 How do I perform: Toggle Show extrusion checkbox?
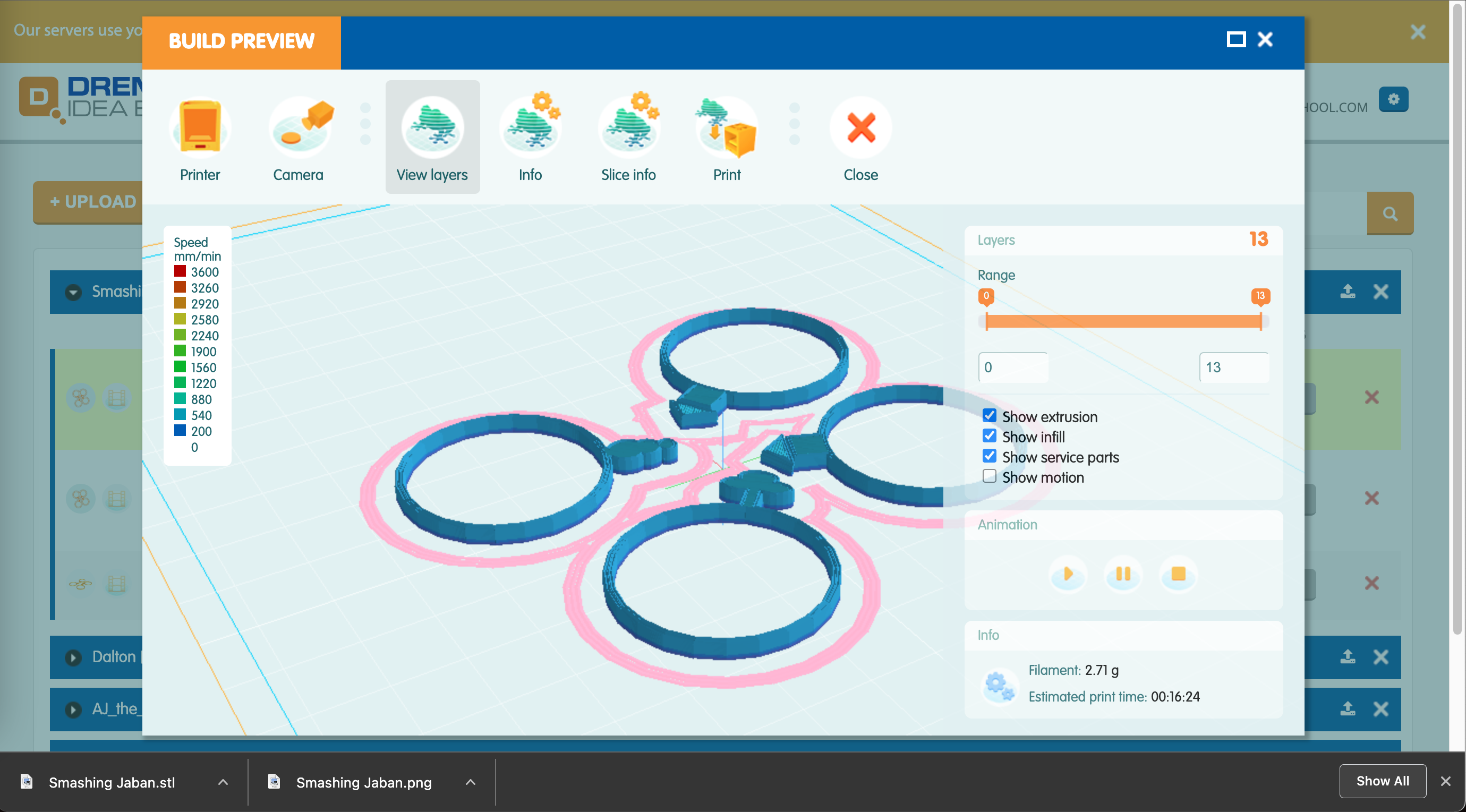(989, 415)
